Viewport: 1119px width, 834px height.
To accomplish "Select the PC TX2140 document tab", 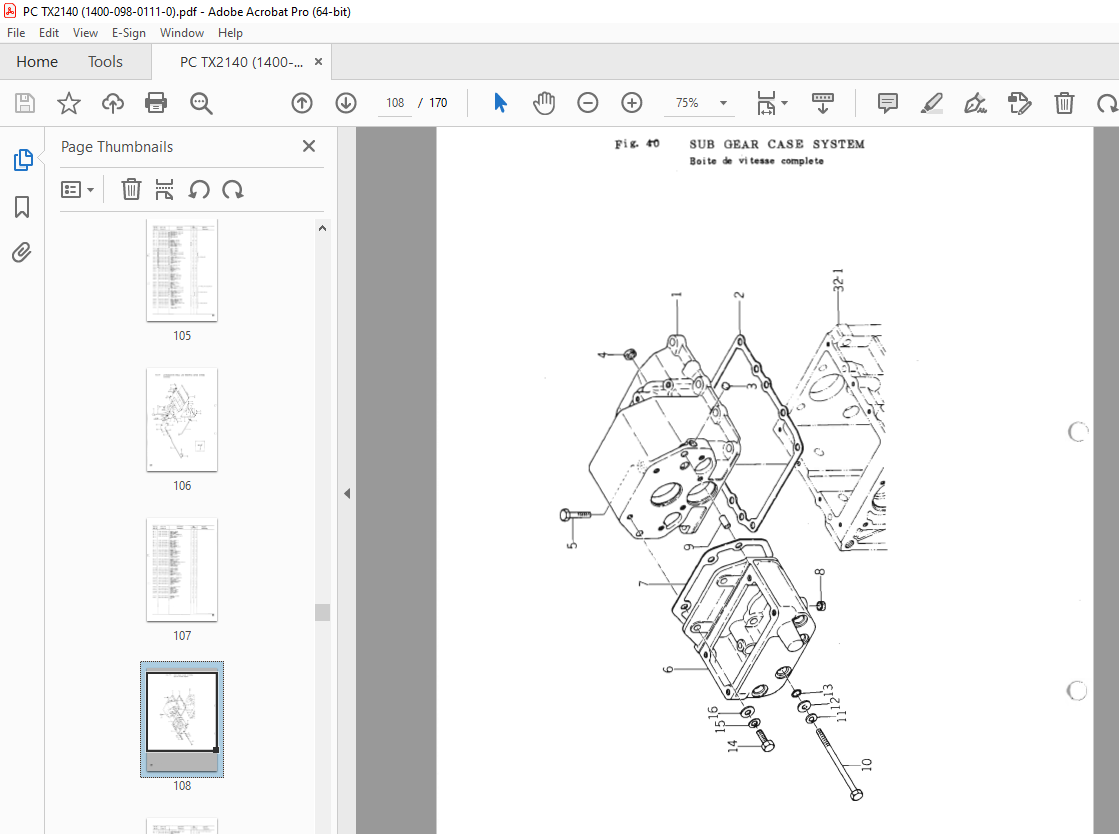I will coord(240,62).
